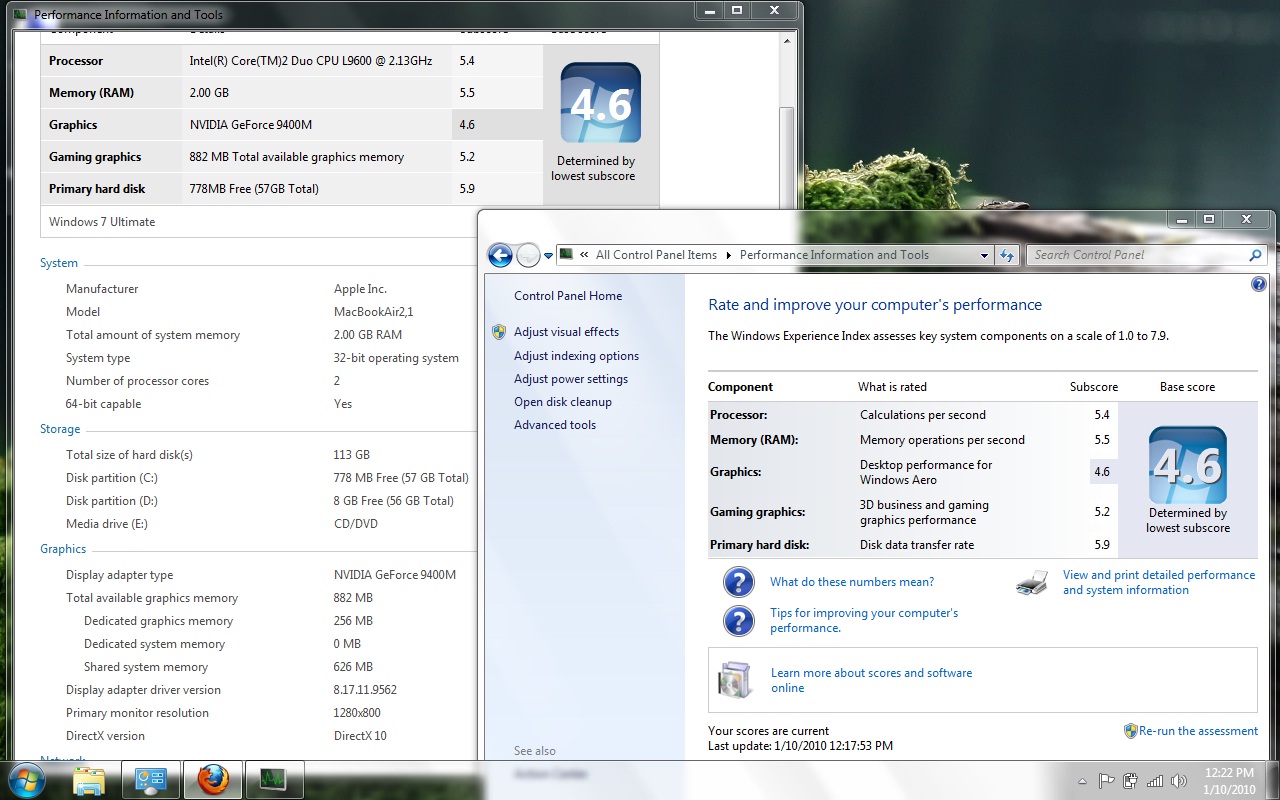Click the network signal tray icon
Screen dimensions: 1280x800
point(1155,781)
